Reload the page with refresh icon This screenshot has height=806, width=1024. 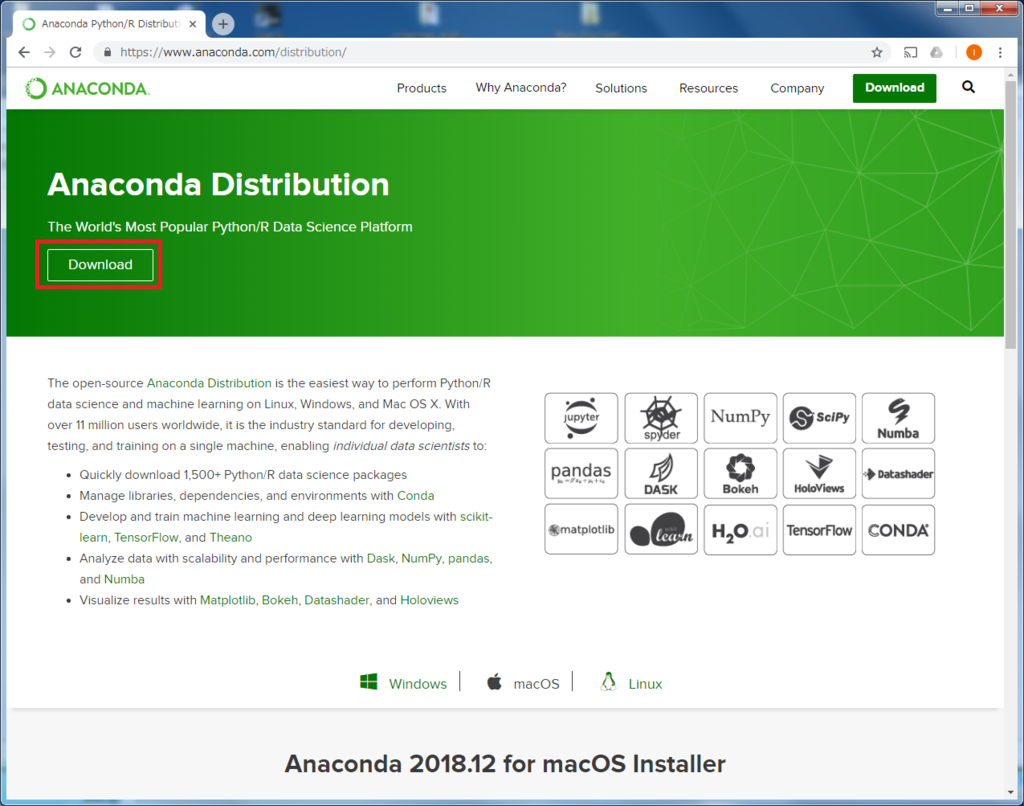[76, 52]
